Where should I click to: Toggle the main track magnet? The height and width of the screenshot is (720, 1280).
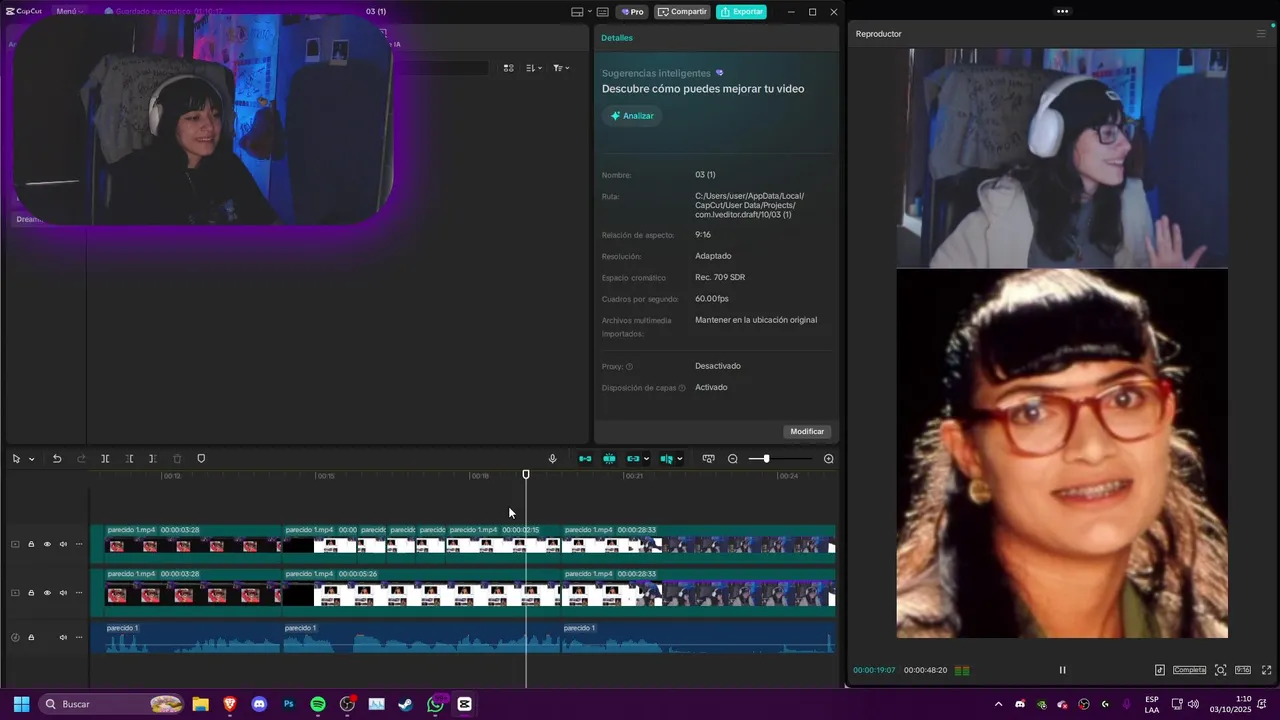pyautogui.click(x=585, y=459)
